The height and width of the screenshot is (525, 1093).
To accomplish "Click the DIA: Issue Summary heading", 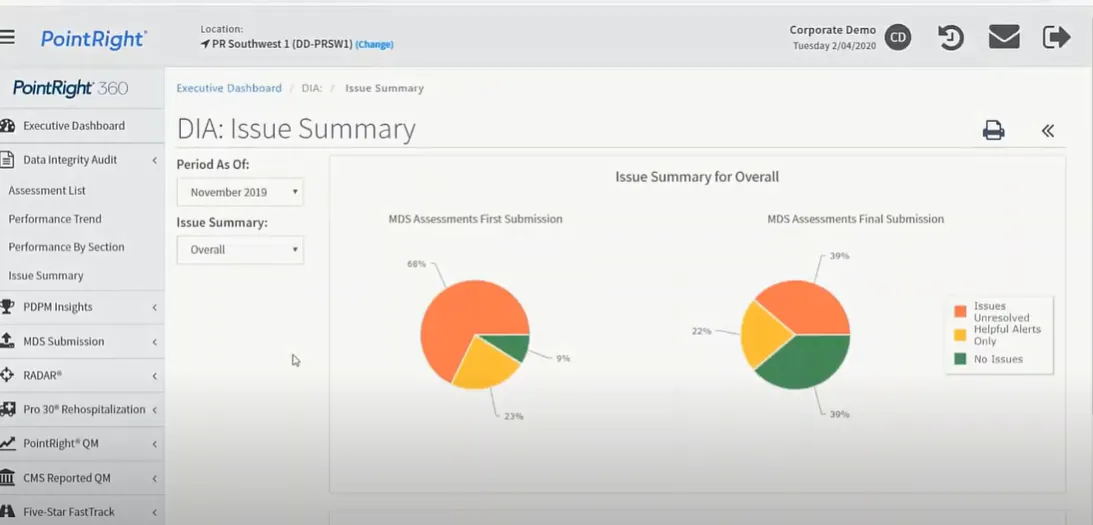I will [296, 129].
